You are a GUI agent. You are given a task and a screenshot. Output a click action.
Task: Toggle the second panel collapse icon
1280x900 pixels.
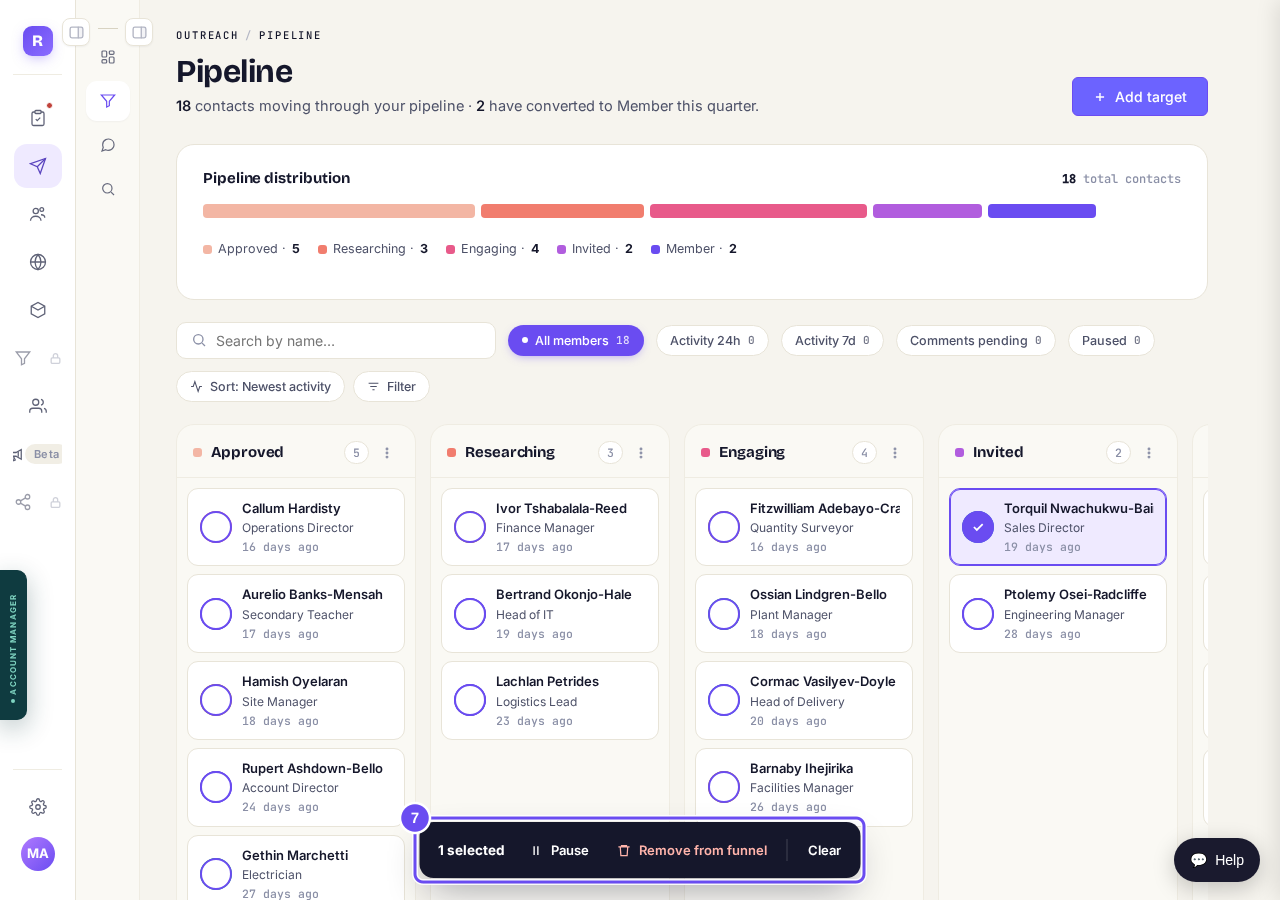click(x=139, y=32)
